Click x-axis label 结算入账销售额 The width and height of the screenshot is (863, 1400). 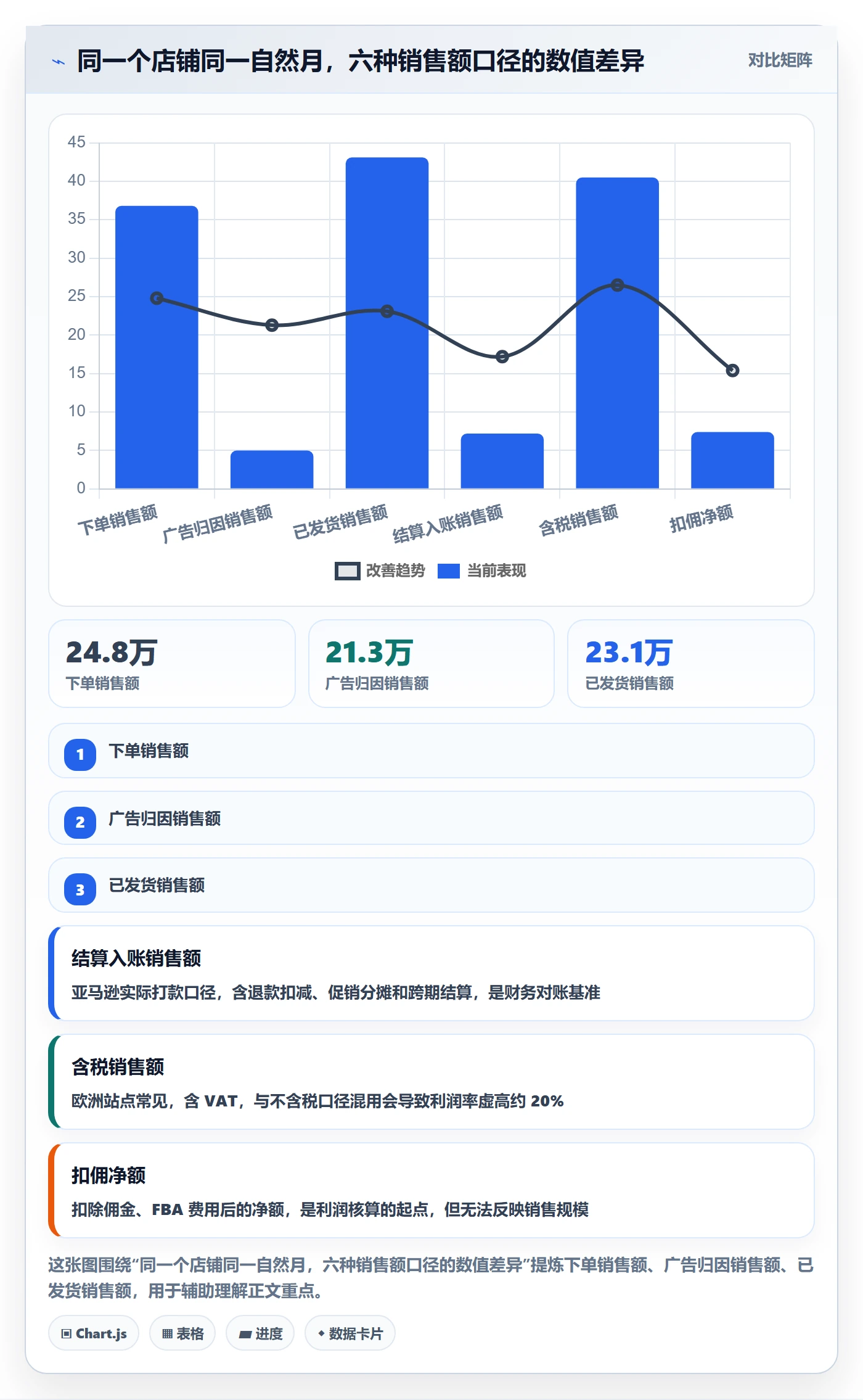(448, 523)
